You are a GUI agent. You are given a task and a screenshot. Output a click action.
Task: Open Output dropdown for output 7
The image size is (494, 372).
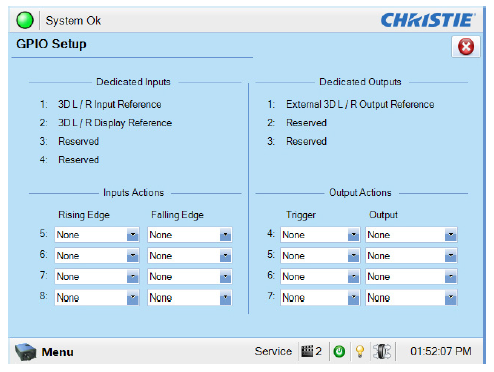(x=411, y=297)
